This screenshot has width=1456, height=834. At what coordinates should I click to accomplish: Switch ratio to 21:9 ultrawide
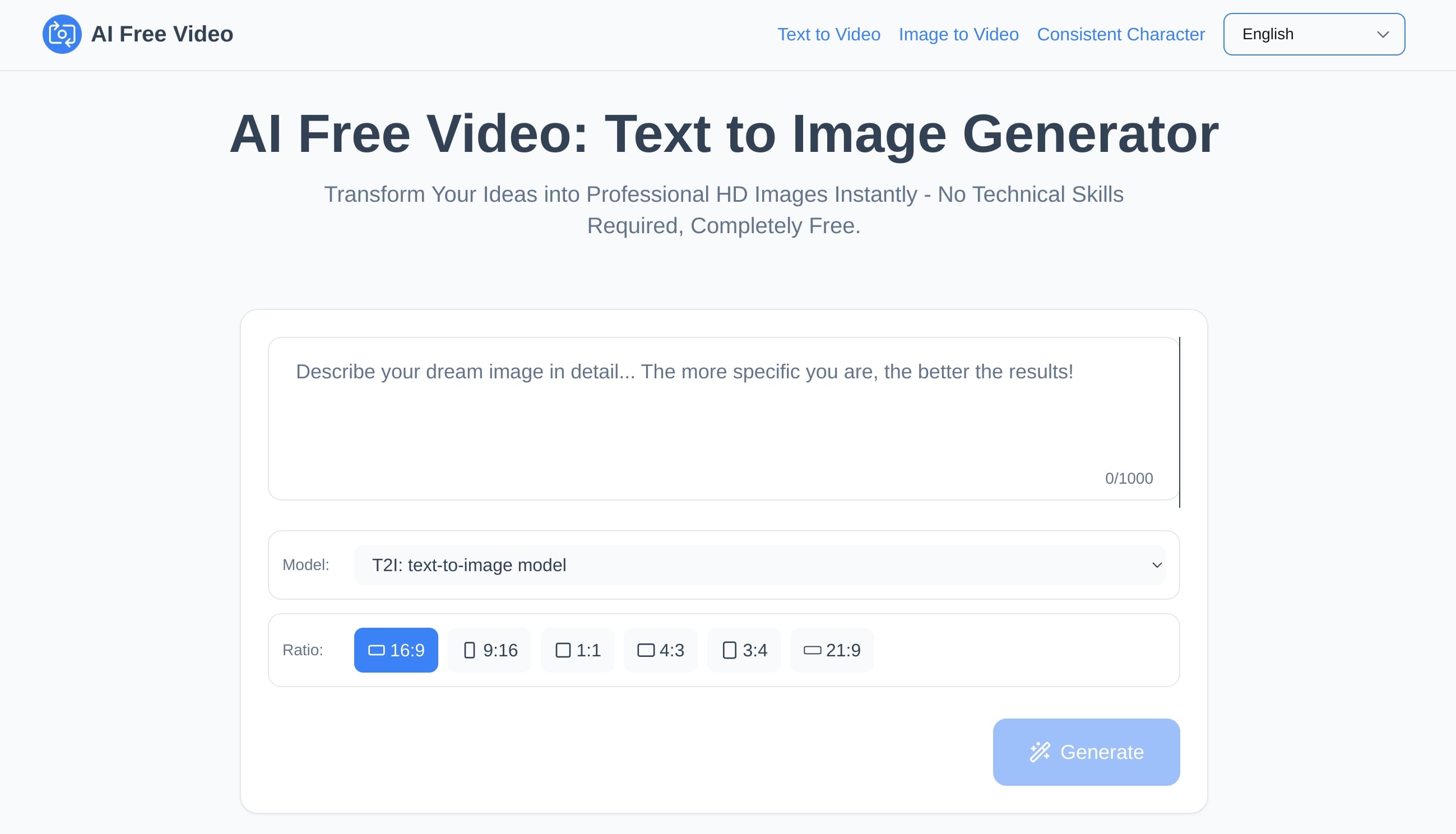(832, 650)
